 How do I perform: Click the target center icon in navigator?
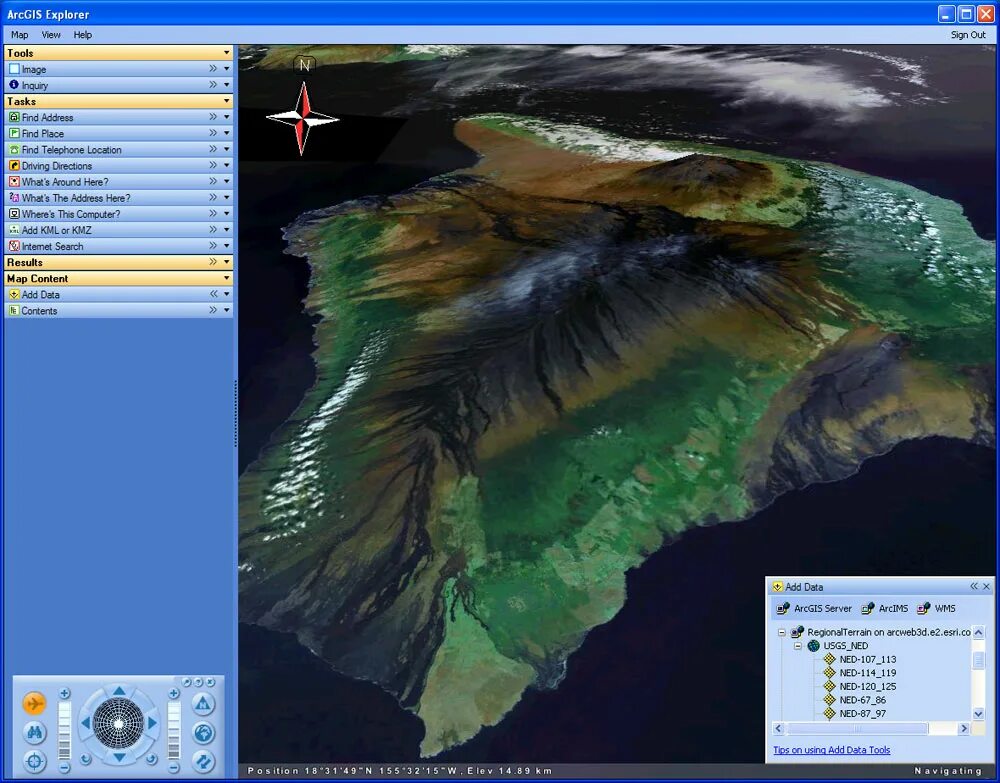coord(35,760)
